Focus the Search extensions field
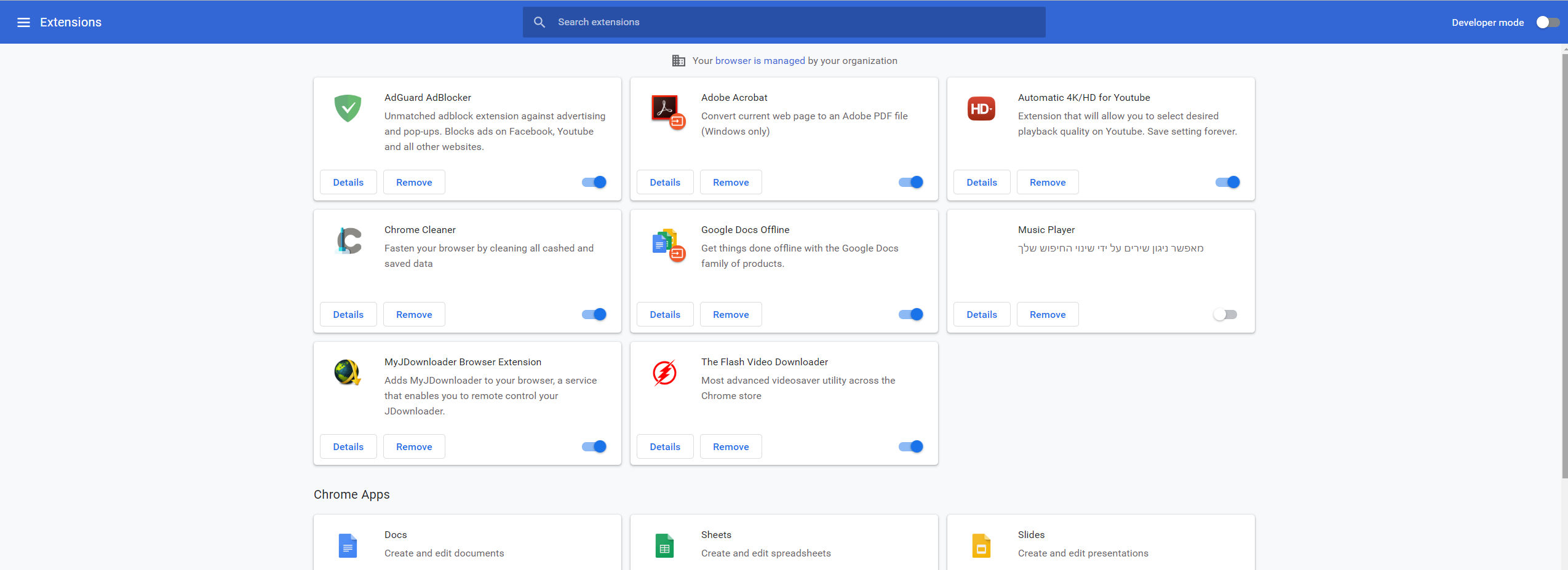The image size is (1568, 570). pos(784,22)
